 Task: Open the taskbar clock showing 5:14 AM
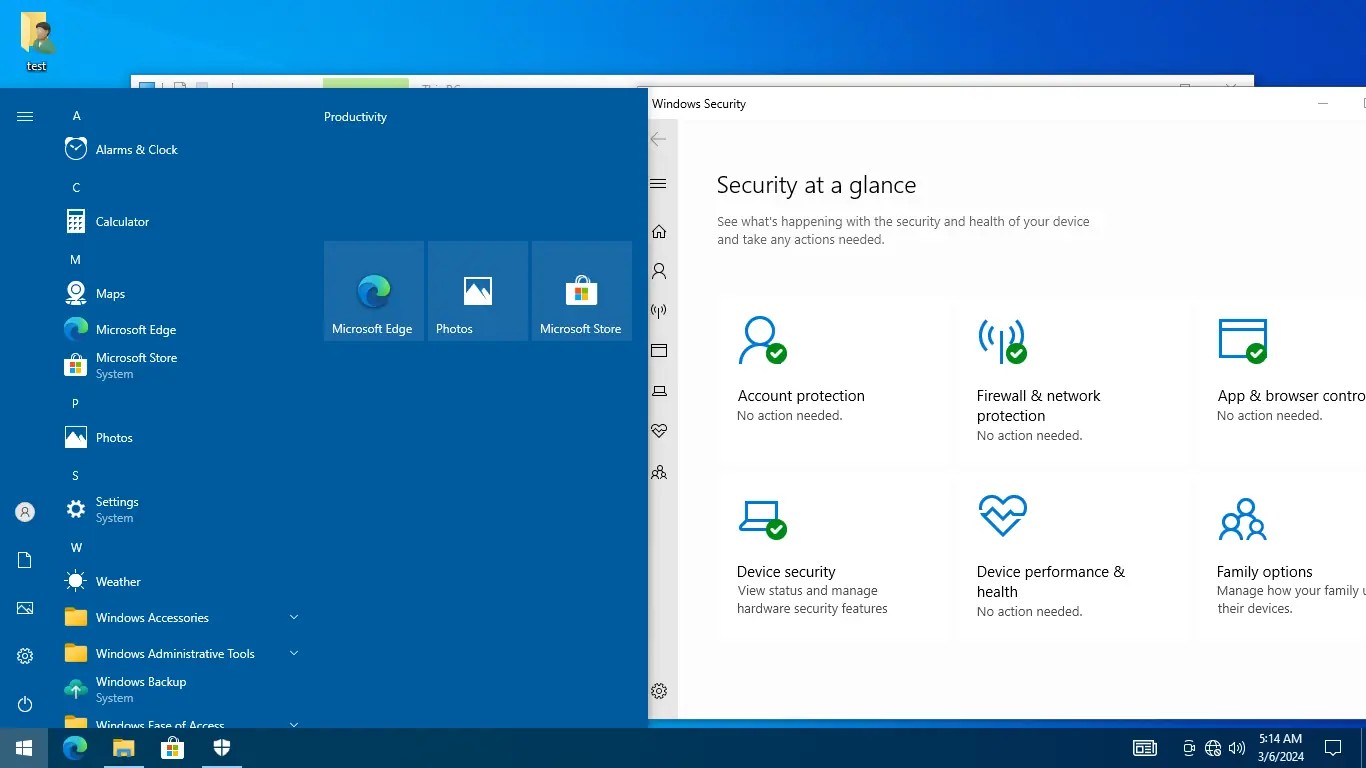coord(1280,748)
